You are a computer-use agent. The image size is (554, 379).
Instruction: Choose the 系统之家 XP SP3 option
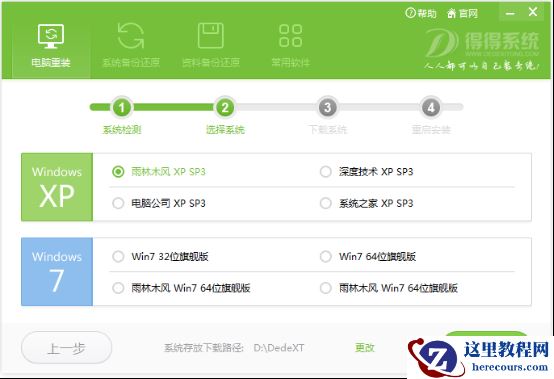[x=366, y=203]
